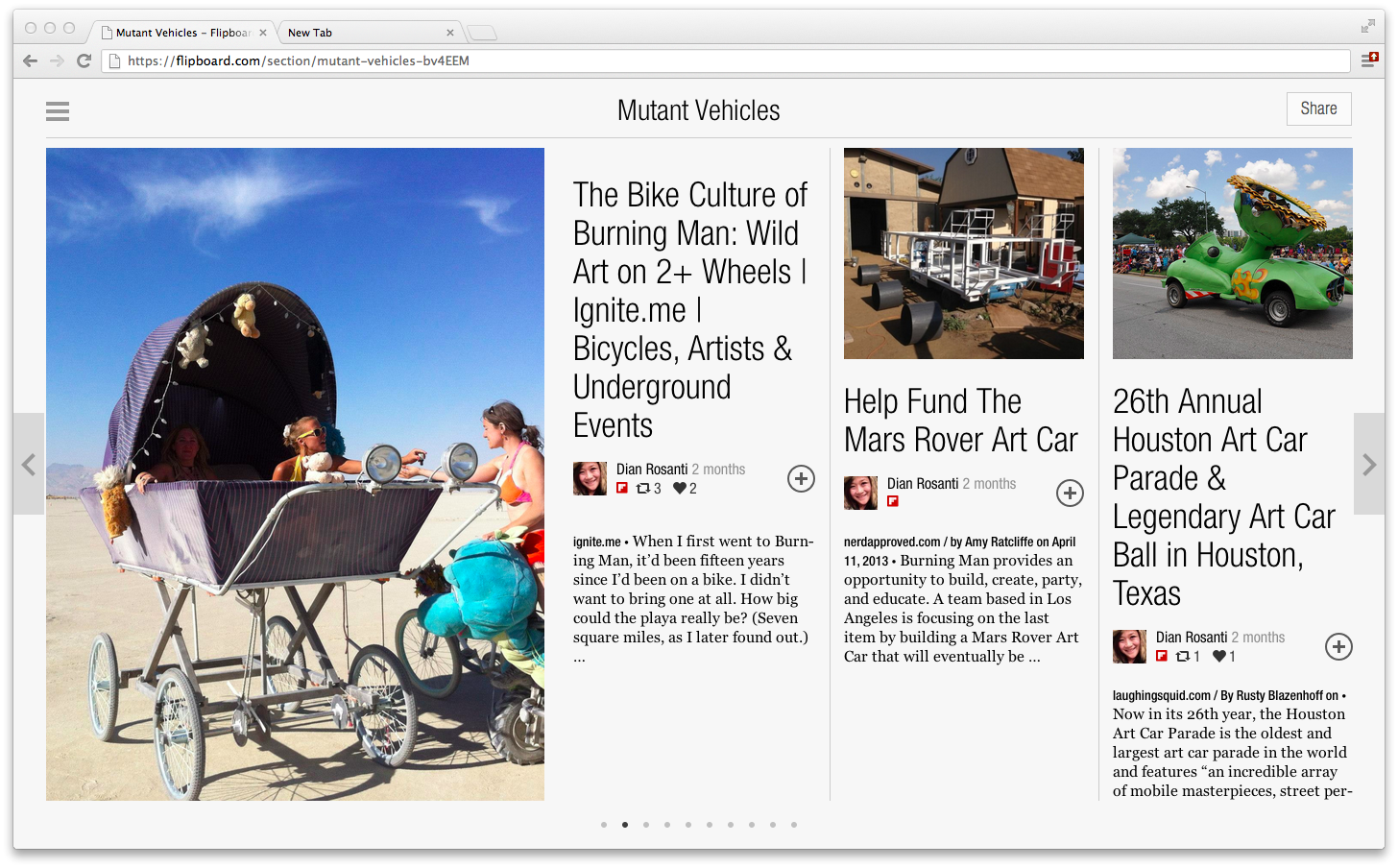This screenshot has width=1398, height=868.
Task: Select the eighth pagination dot
Action: 752,825
